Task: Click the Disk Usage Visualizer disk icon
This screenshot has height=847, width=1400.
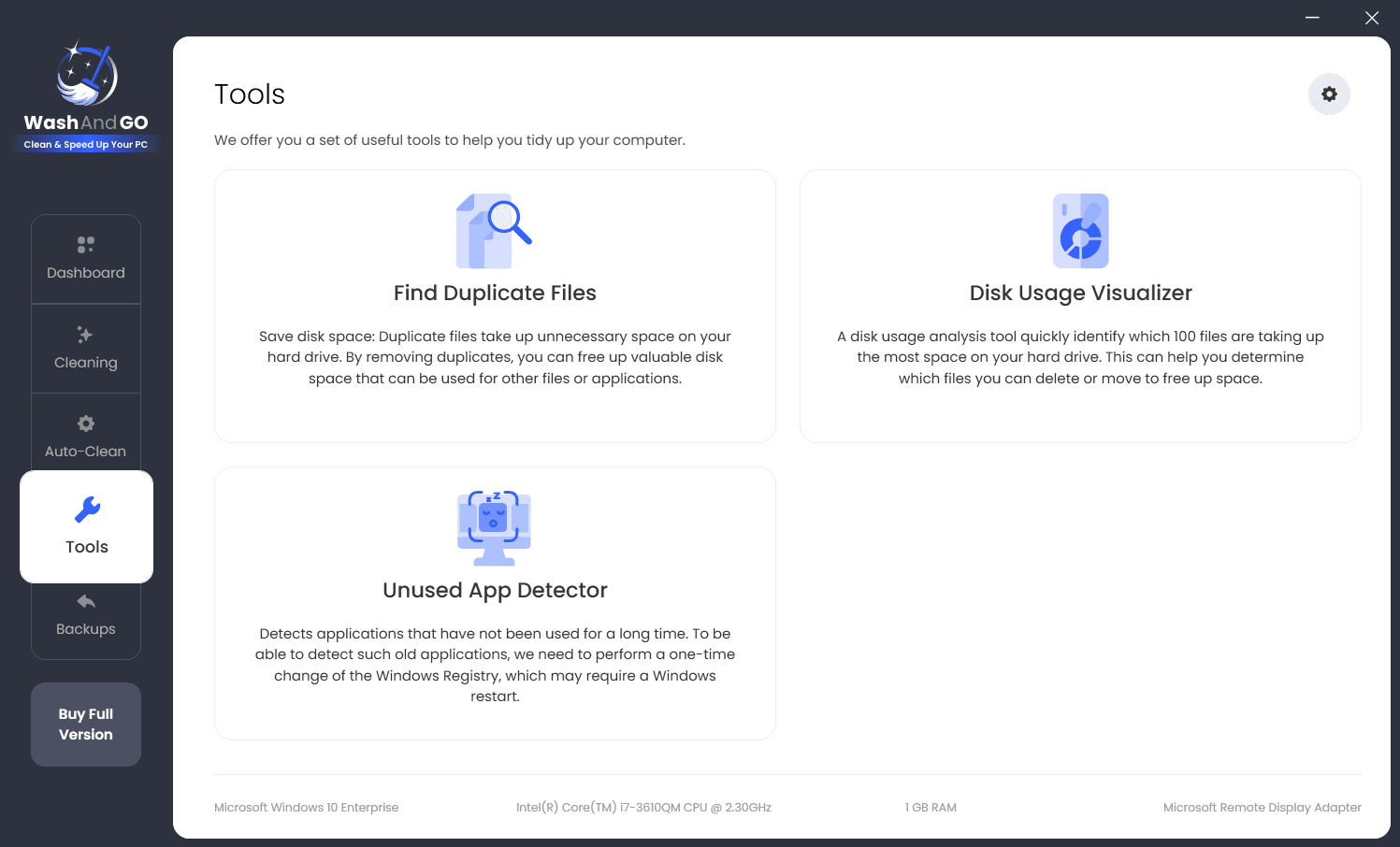Action: coord(1080,231)
